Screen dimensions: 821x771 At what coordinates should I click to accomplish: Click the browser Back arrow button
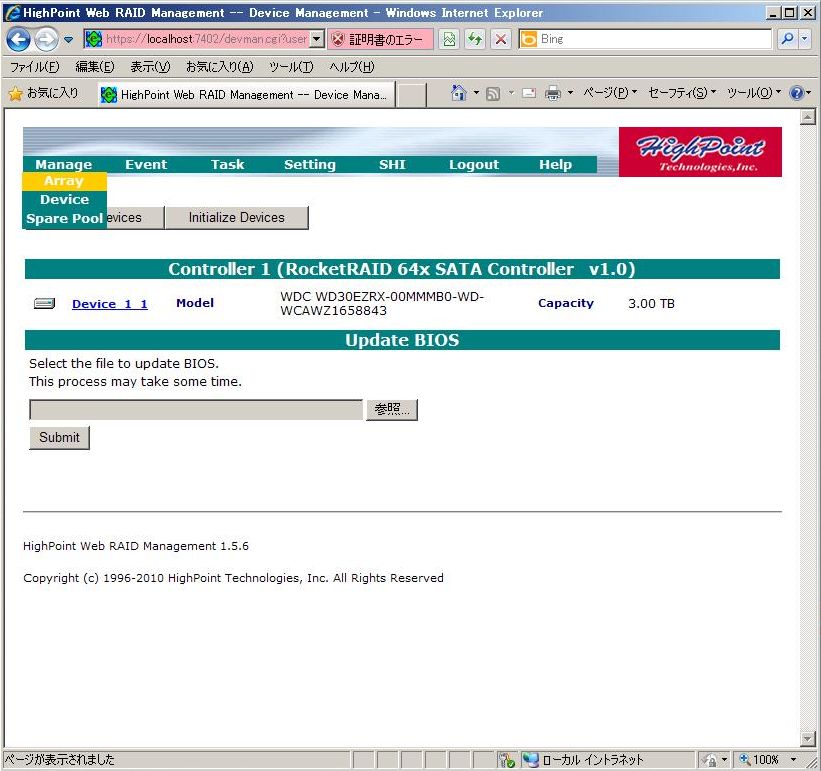coord(18,39)
